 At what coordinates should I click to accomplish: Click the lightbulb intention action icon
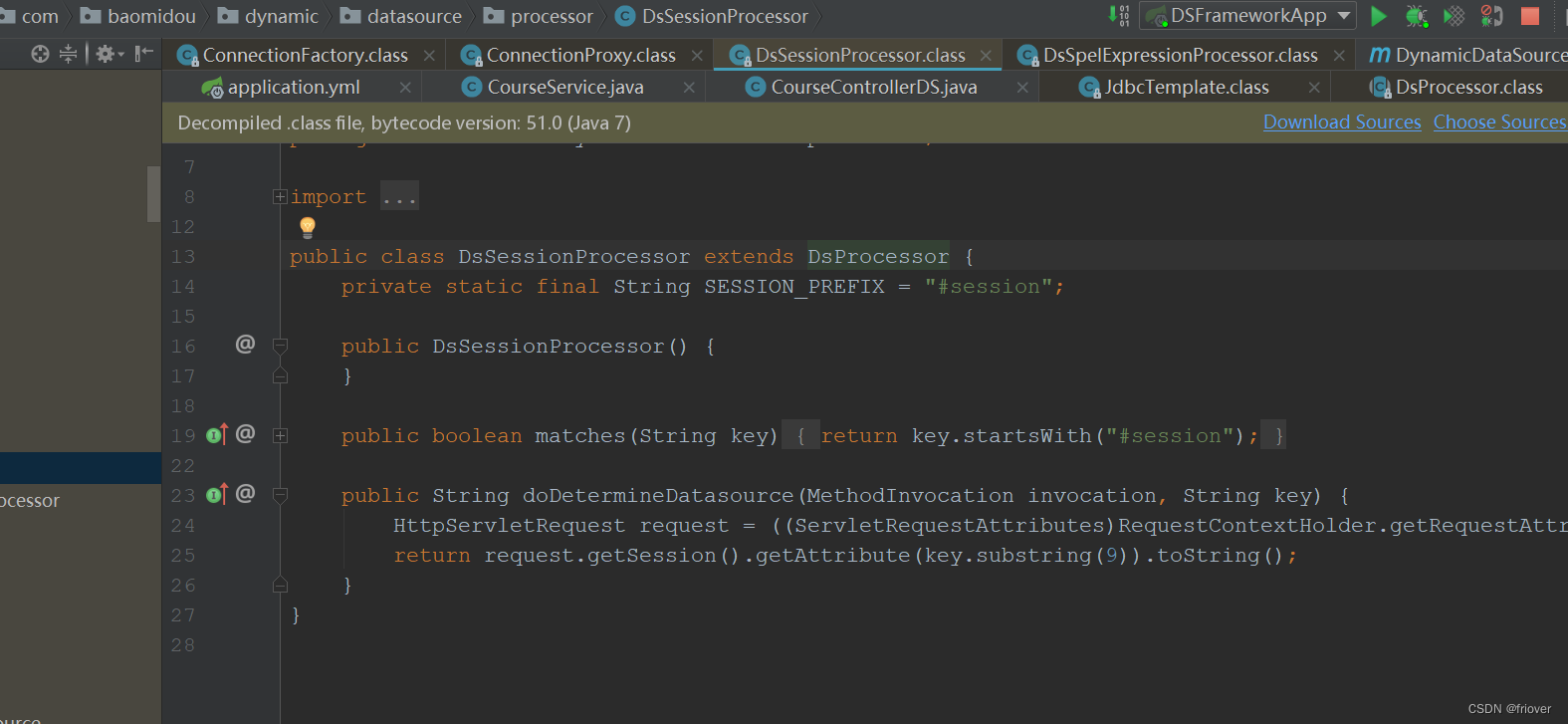pyautogui.click(x=308, y=227)
